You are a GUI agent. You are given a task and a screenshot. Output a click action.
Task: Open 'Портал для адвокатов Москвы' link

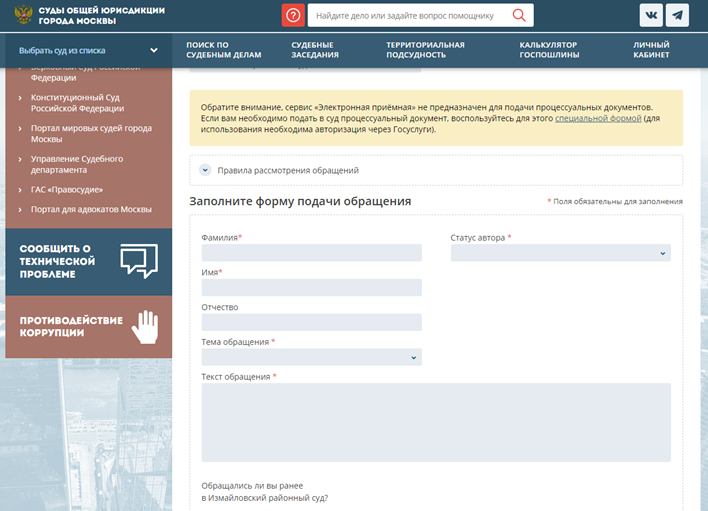point(91,209)
